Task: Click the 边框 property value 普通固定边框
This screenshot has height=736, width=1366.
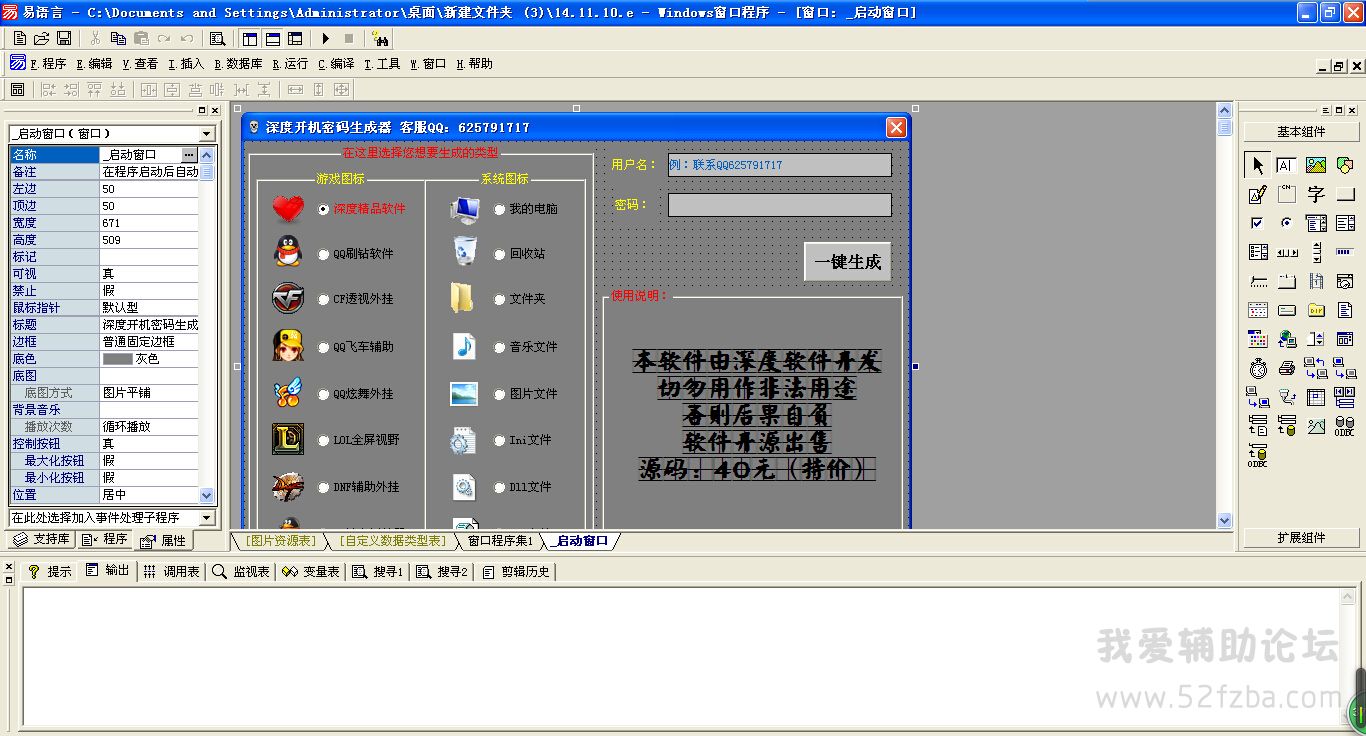Action: pyautogui.click(x=149, y=342)
